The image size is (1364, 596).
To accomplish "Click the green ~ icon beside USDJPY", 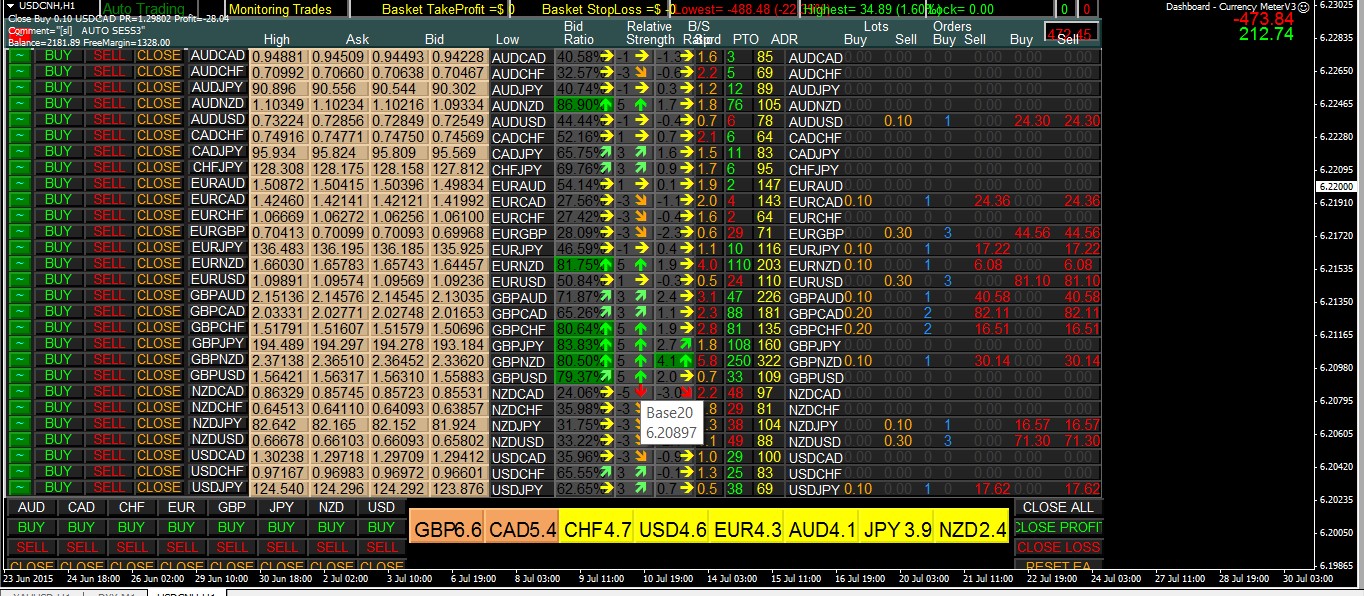I will pos(18,489).
